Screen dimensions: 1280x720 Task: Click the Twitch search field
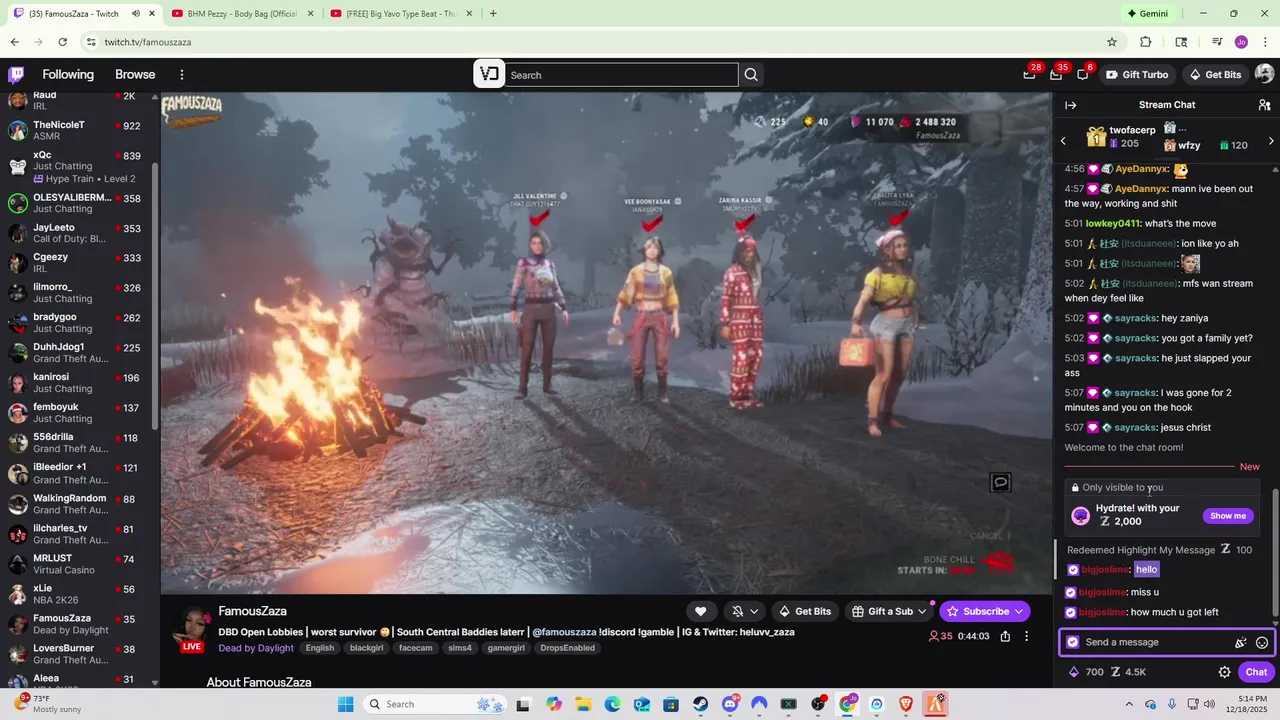coord(621,75)
